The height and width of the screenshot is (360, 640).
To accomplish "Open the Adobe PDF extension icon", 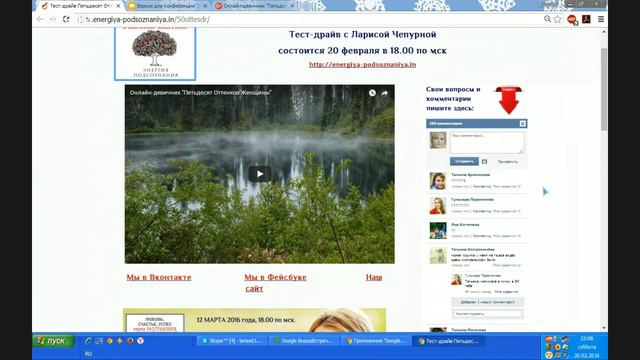I will pyautogui.click(x=586, y=19).
